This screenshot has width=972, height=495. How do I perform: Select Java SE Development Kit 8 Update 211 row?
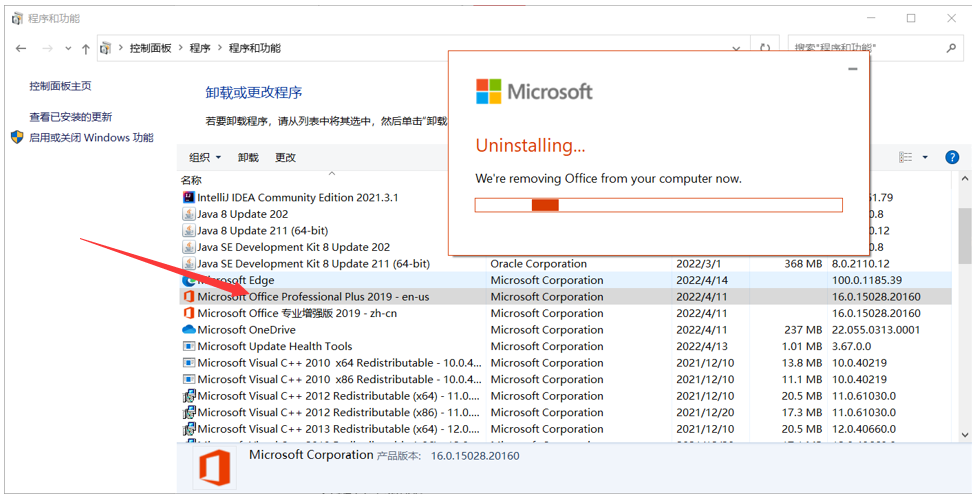click(x=565, y=264)
